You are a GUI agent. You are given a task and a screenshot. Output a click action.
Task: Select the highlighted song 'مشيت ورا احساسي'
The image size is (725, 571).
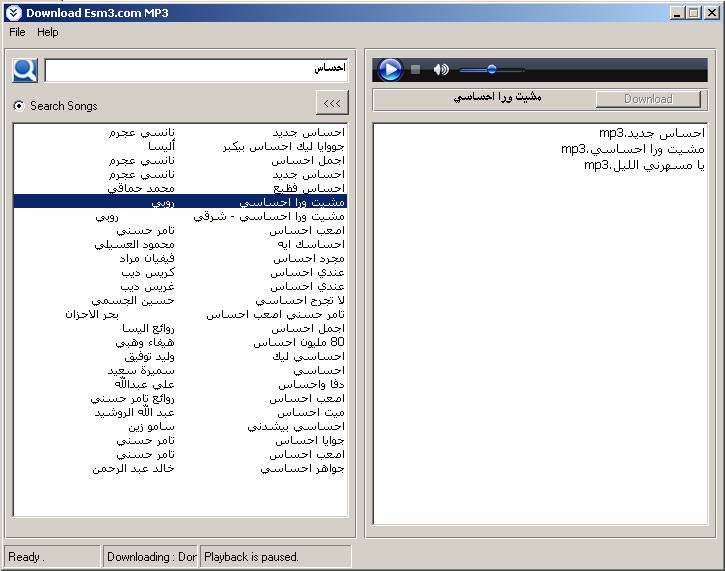pos(299,201)
